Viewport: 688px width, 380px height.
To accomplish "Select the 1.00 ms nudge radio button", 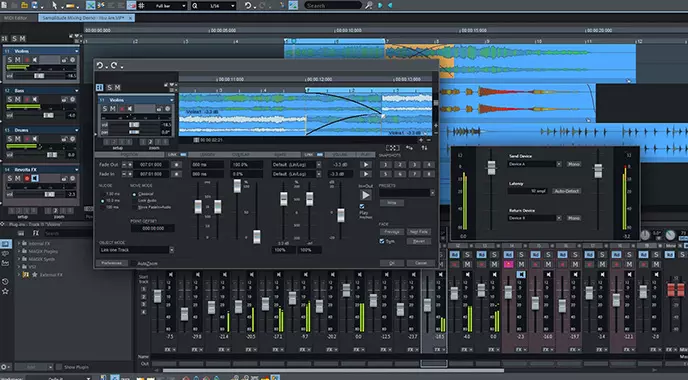I will (103, 194).
